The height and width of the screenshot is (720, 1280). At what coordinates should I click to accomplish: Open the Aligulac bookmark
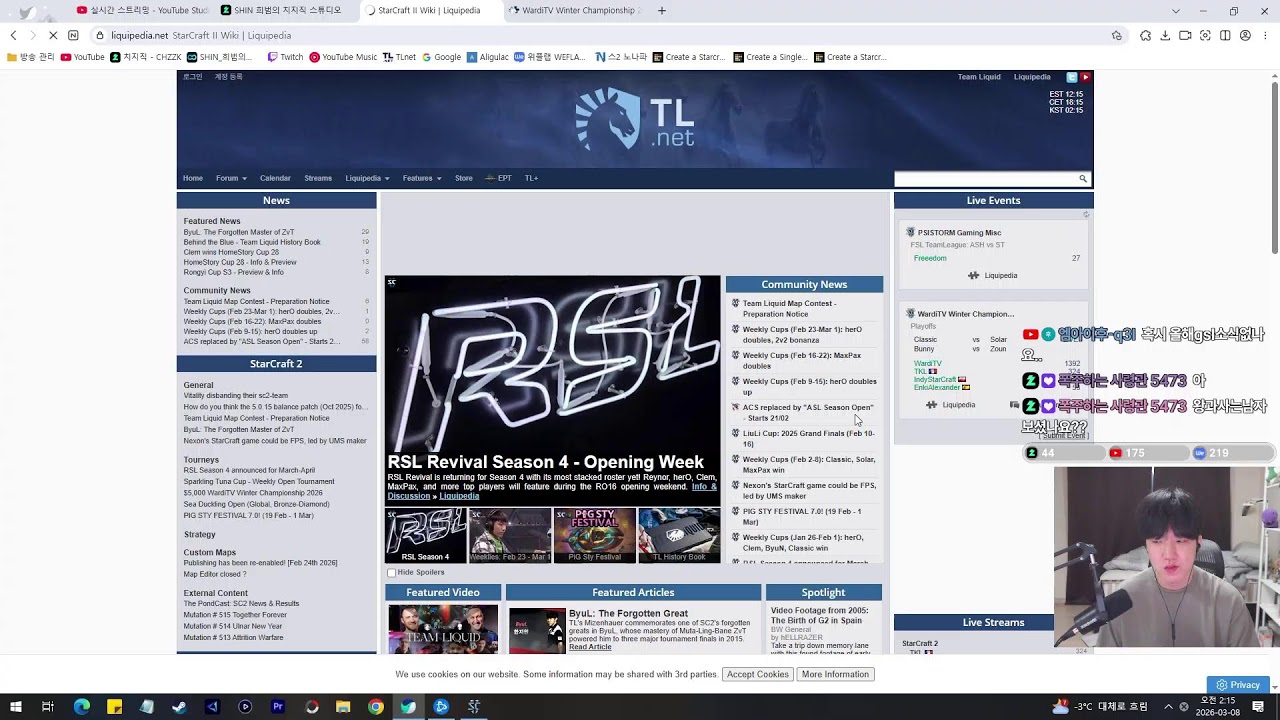pyautogui.click(x=487, y=57)
